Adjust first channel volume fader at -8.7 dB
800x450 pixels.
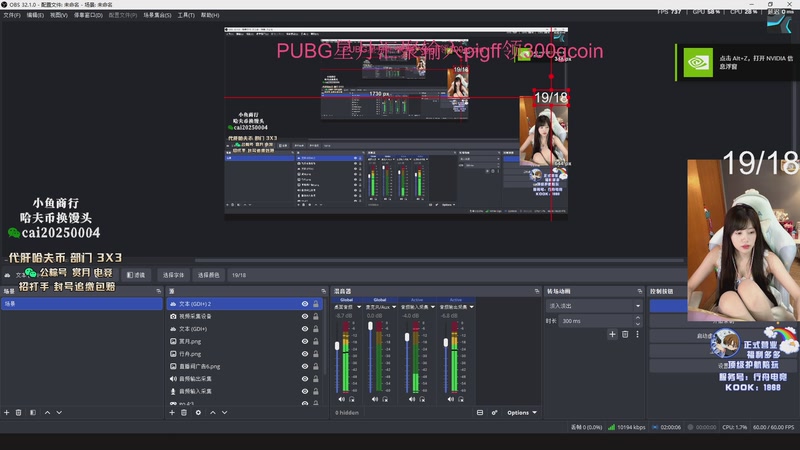(x=337, y=346)
